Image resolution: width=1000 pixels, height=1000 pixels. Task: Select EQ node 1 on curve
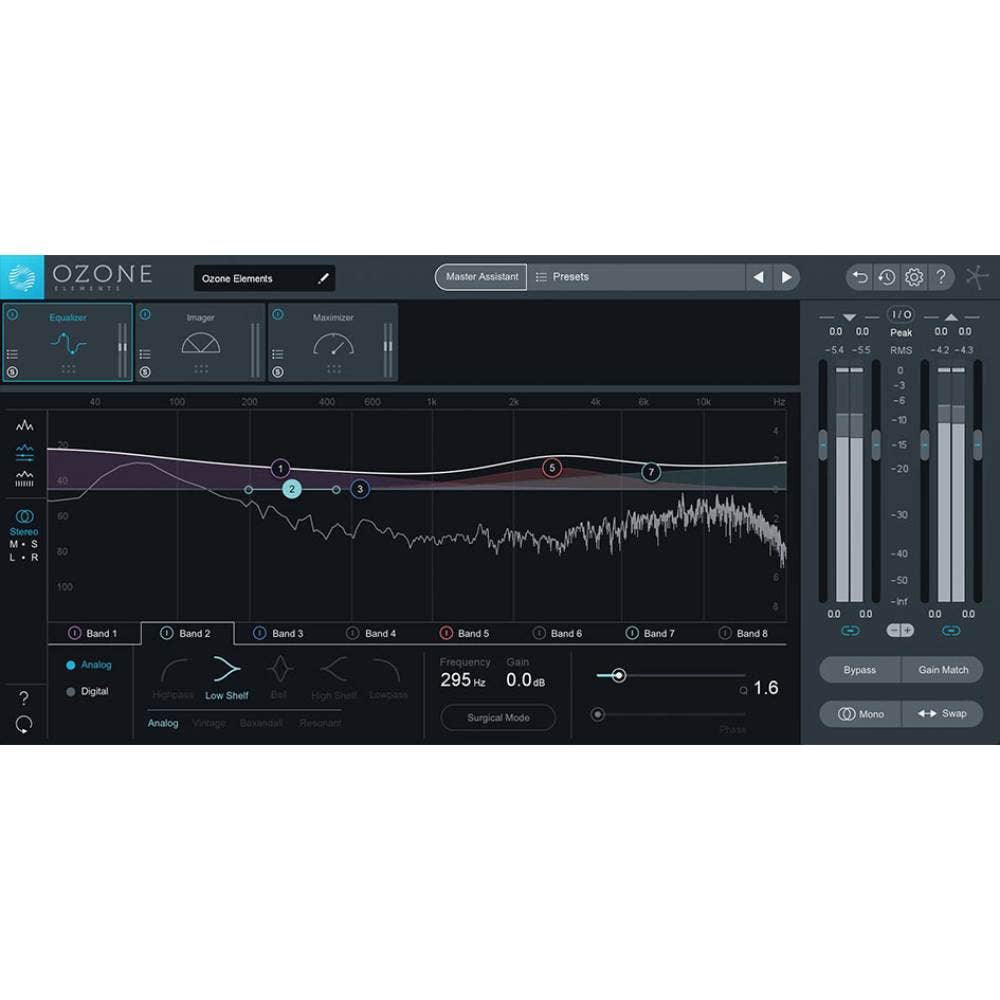tap(280, 469)
